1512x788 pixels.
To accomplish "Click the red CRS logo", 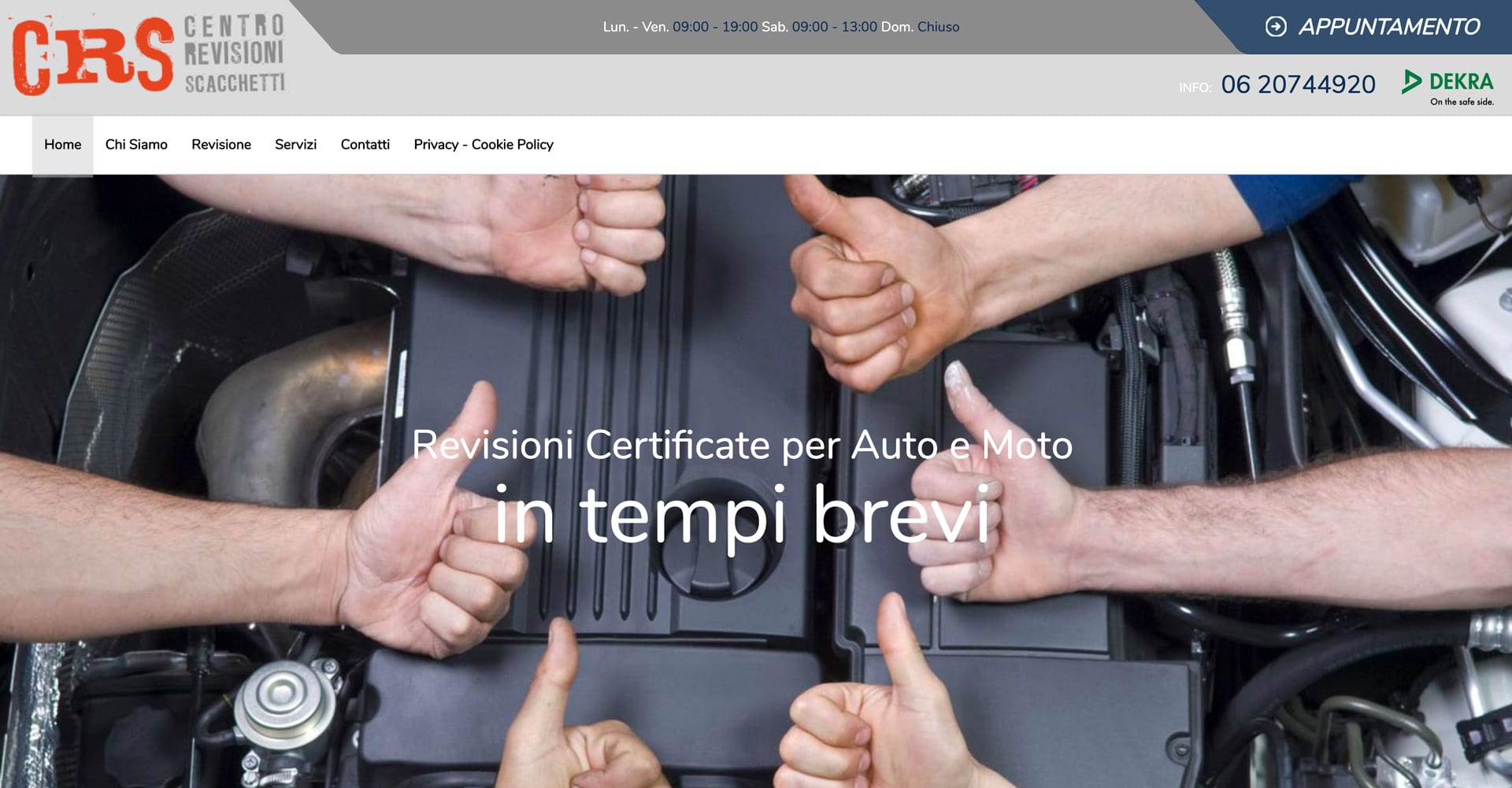I will click(x=92, y=56).
